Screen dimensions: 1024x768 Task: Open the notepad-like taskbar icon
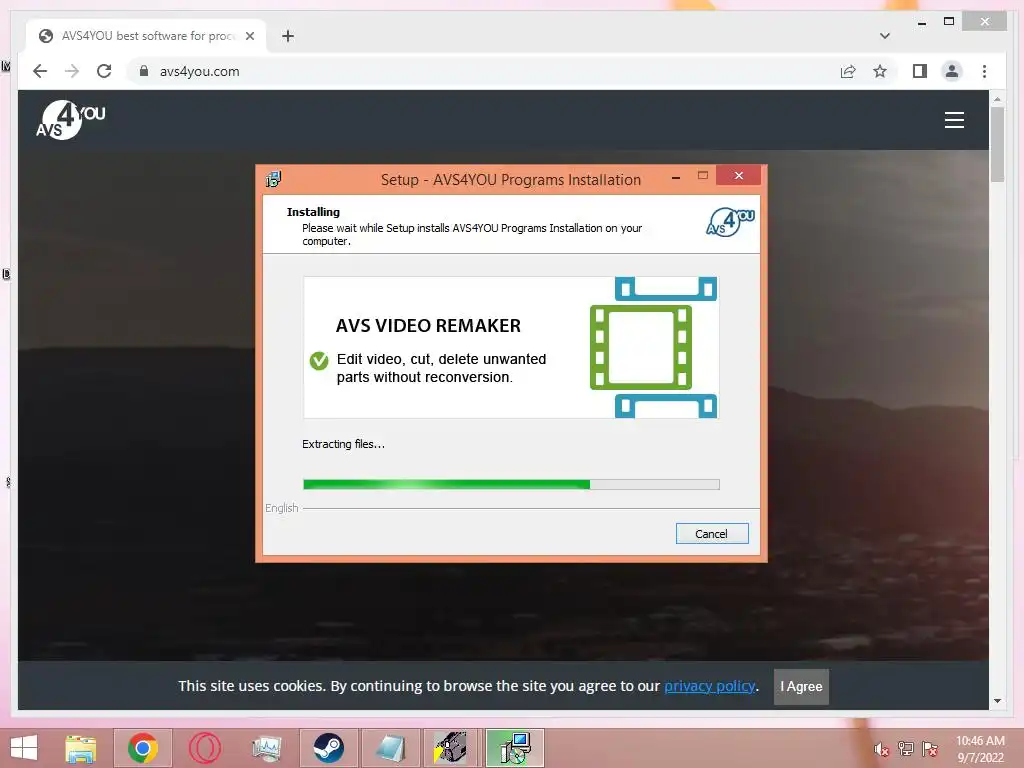point(391,748)
